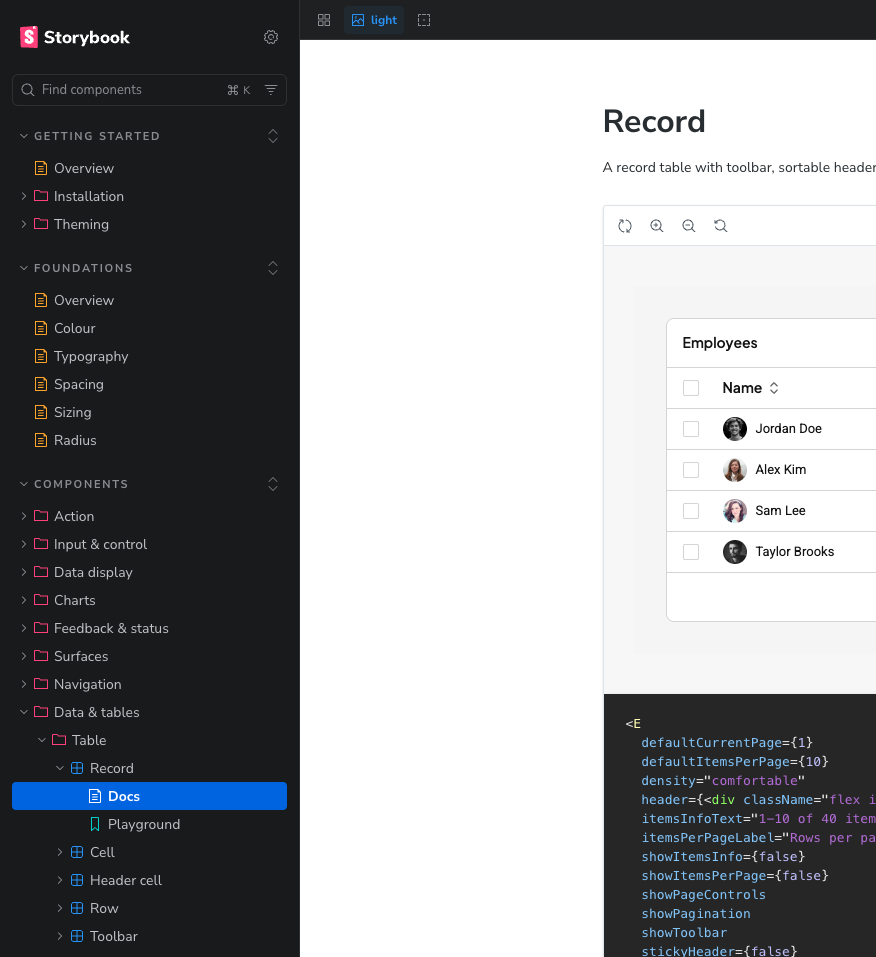Click the Cell component grid icon
The height and width of the screenshot is (957, 876).
pyautogui.click(x=77, y=853)
